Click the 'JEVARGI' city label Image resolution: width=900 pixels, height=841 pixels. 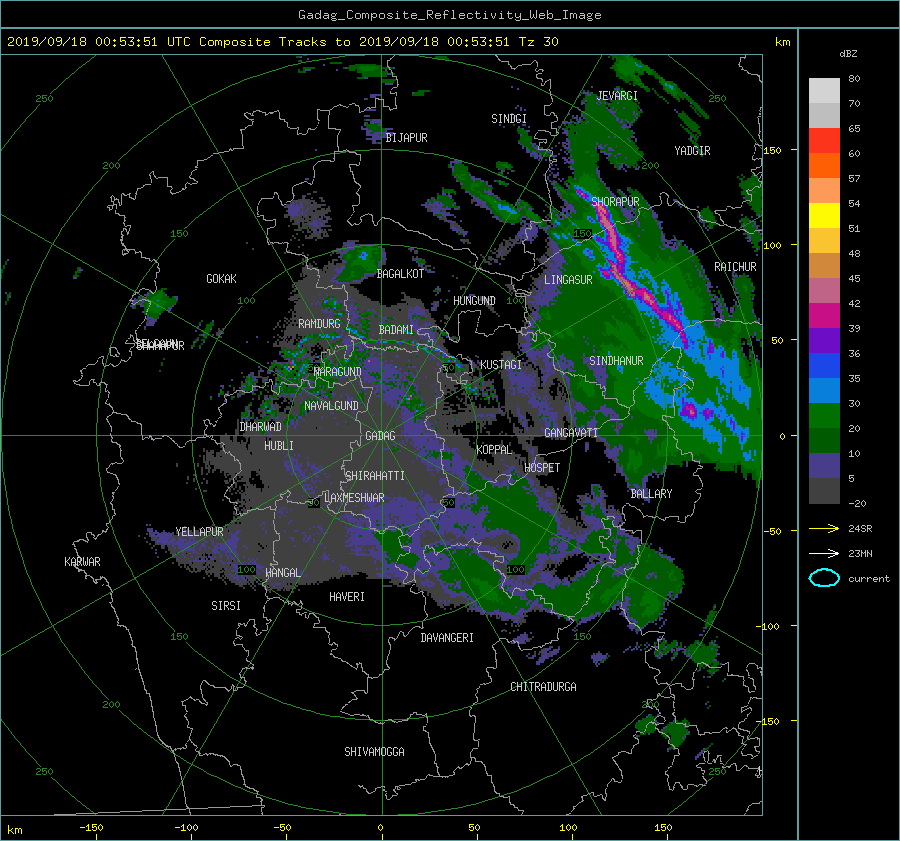click(617, 96)
